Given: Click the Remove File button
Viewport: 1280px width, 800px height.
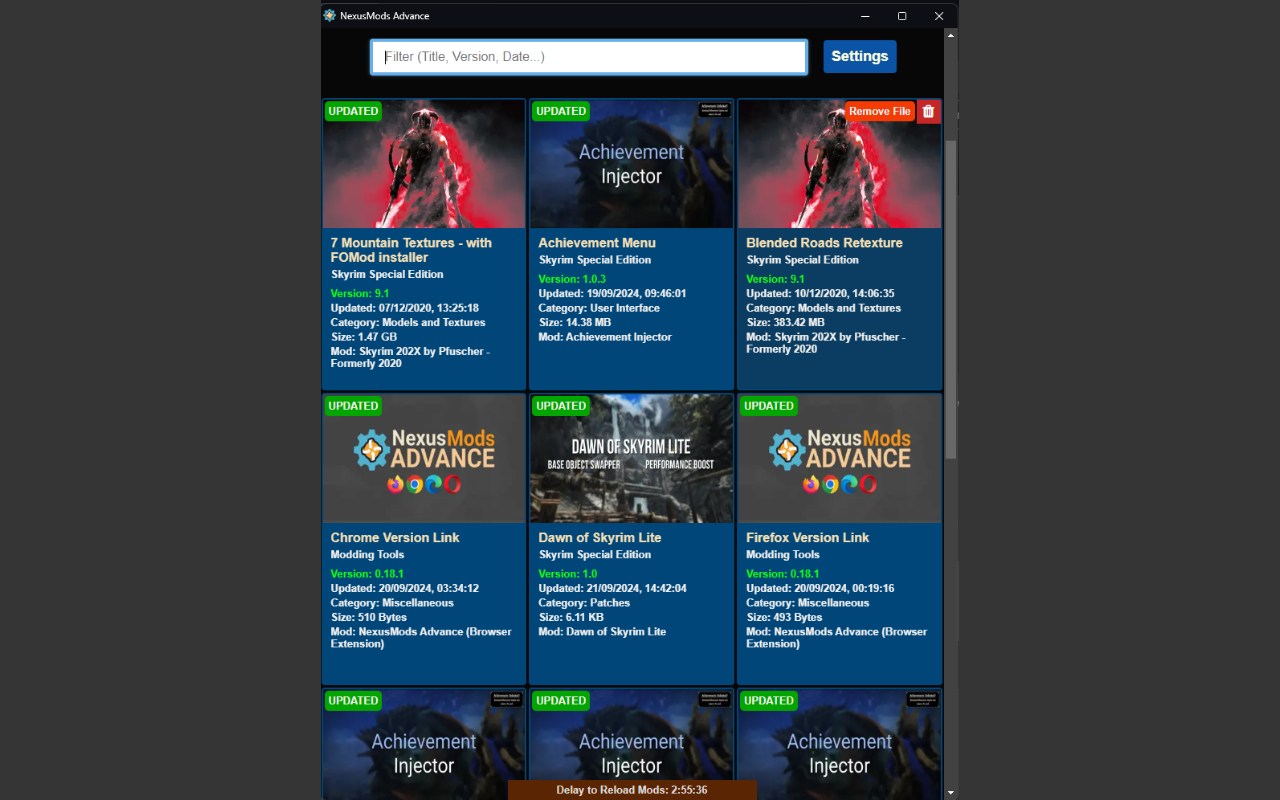Looking at the screenshot, I should click(879, 112).
